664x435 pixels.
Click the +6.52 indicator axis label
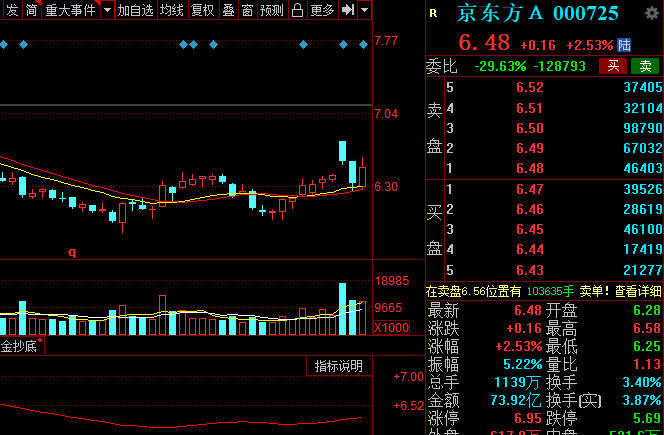[409, 406]
